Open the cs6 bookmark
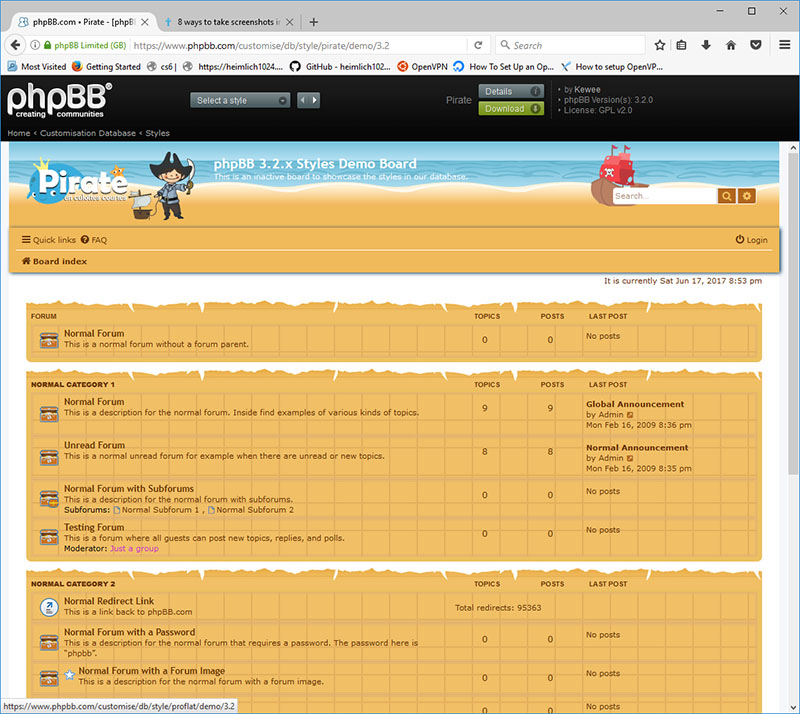 pyautogui.click(x=161, y=66)
